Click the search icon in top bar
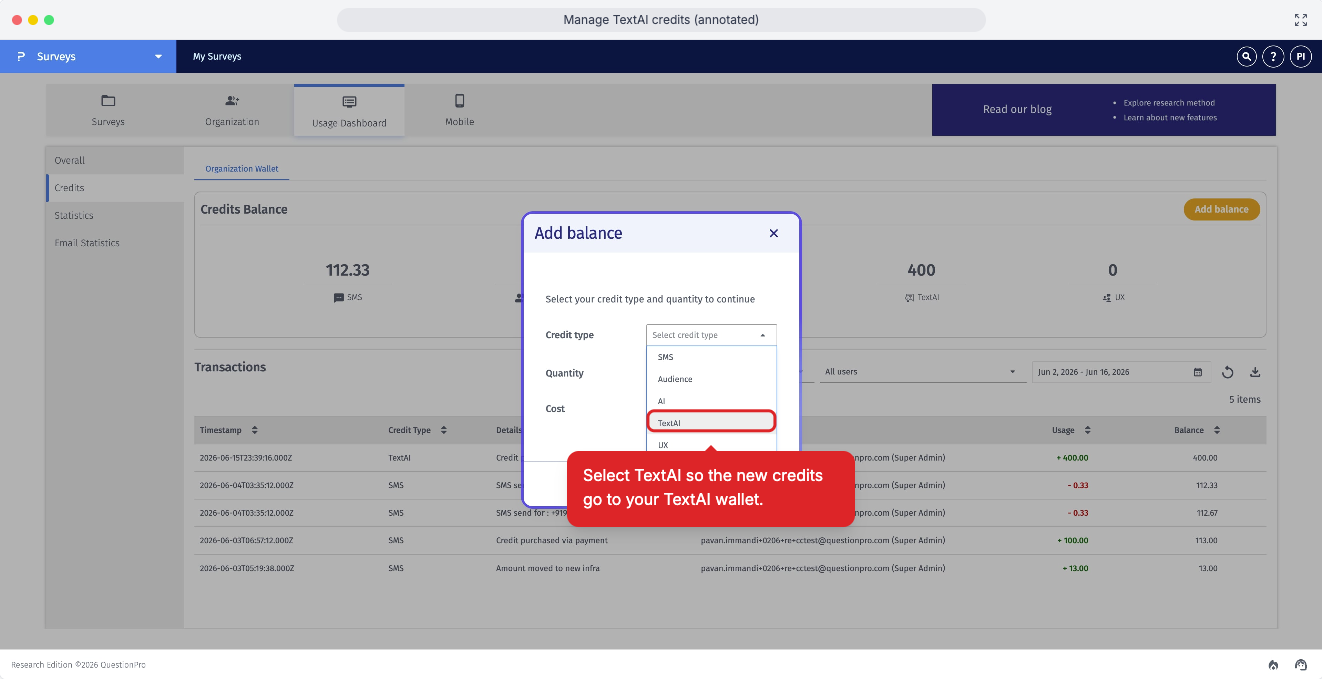The width and height of the screenshot is (1322, 679). [1246, 57]
